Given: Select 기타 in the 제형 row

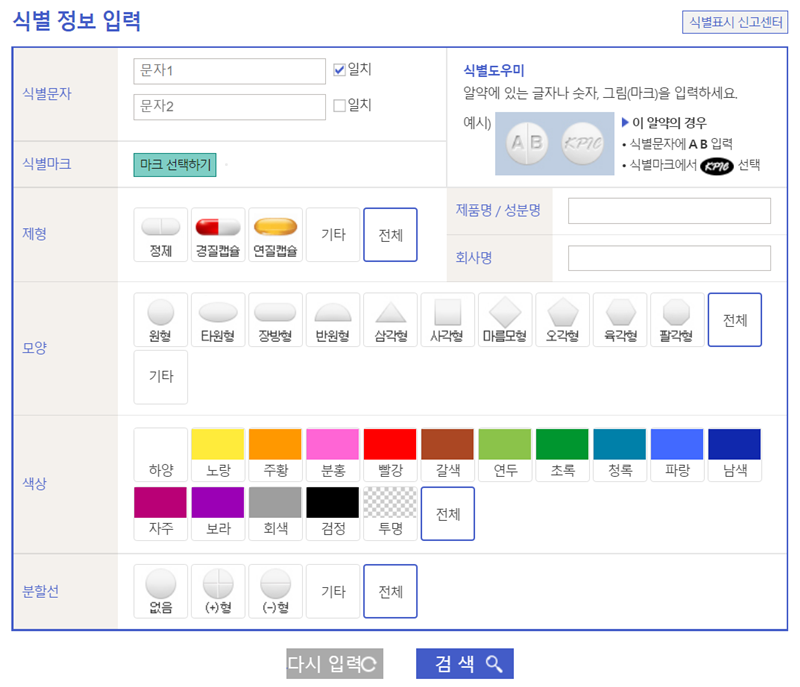Looking at the screenshot, I should click(x=333, y=235).
